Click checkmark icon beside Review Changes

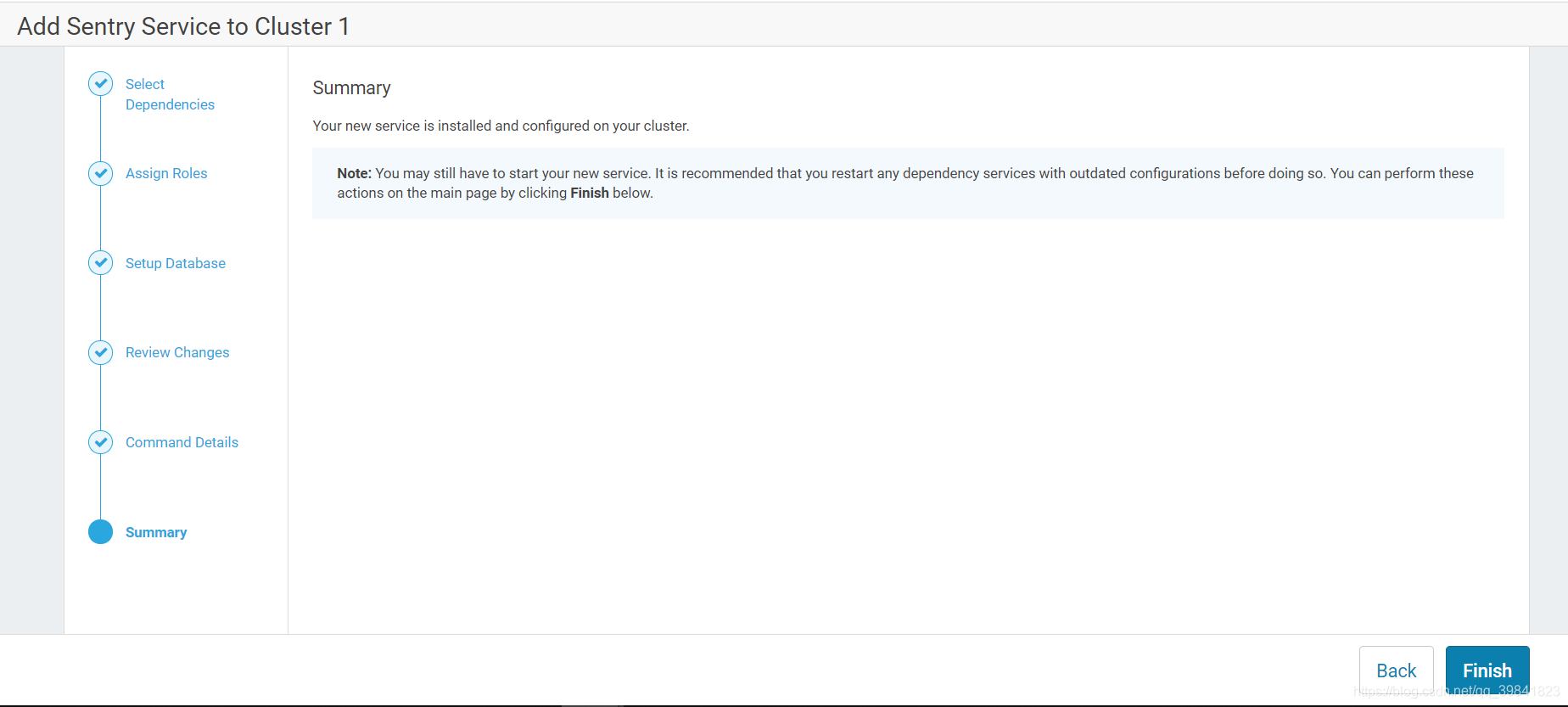coord(100,352)
